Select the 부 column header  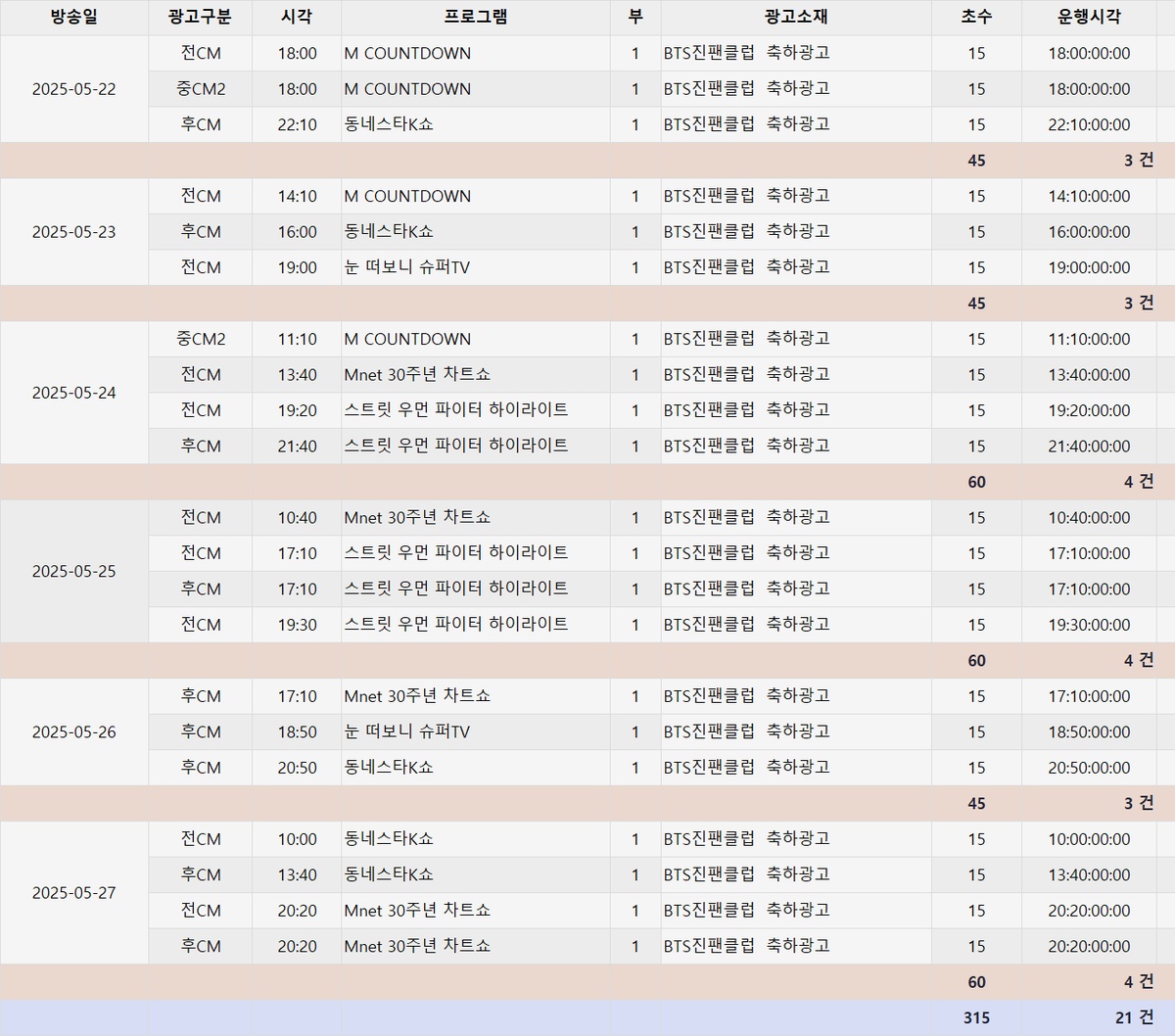[634, 18]
